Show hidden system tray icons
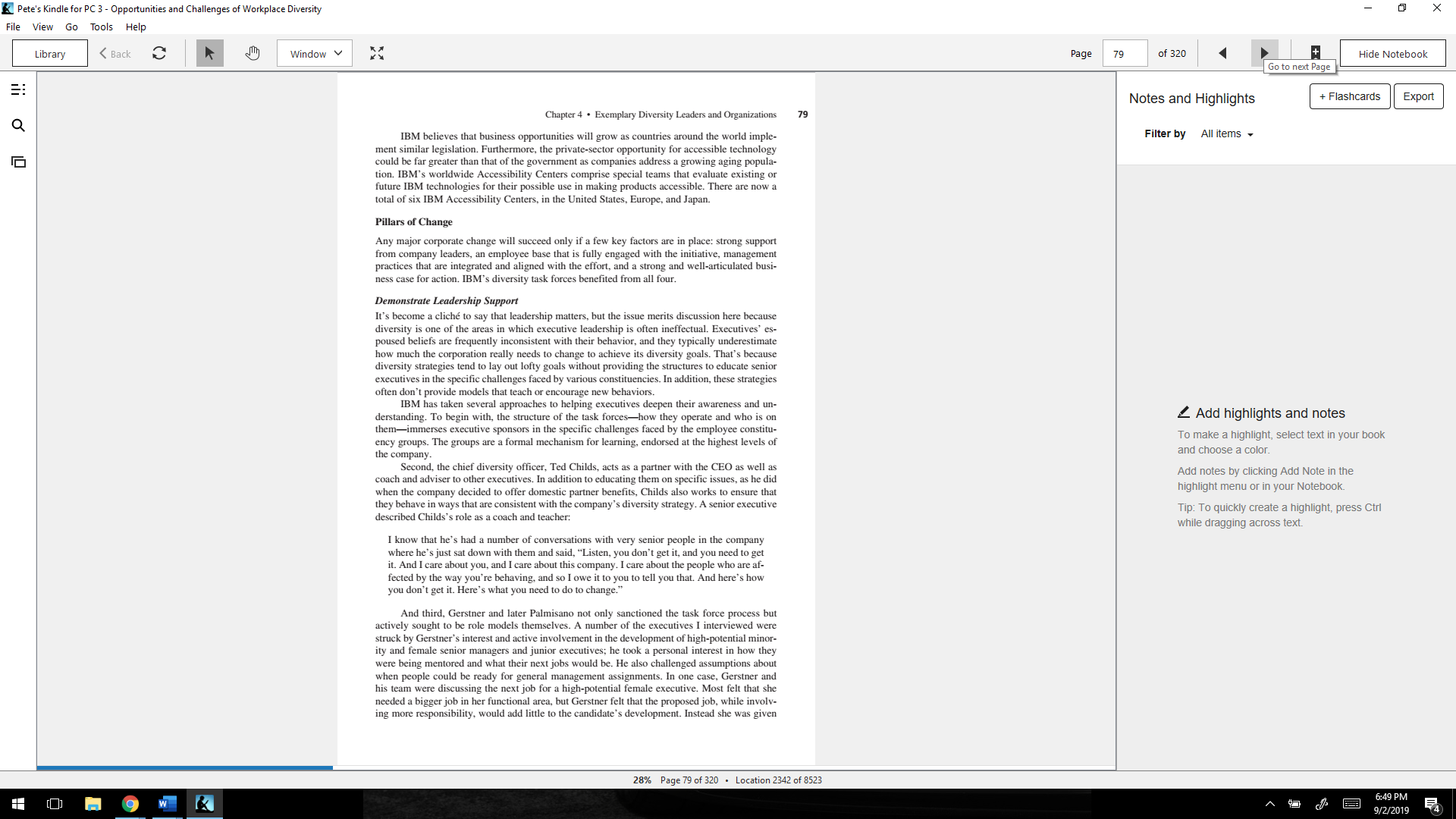Image resolution: width=1456 pixels, height=819 pixels. pyautogui.click(x=1270, y=804)
